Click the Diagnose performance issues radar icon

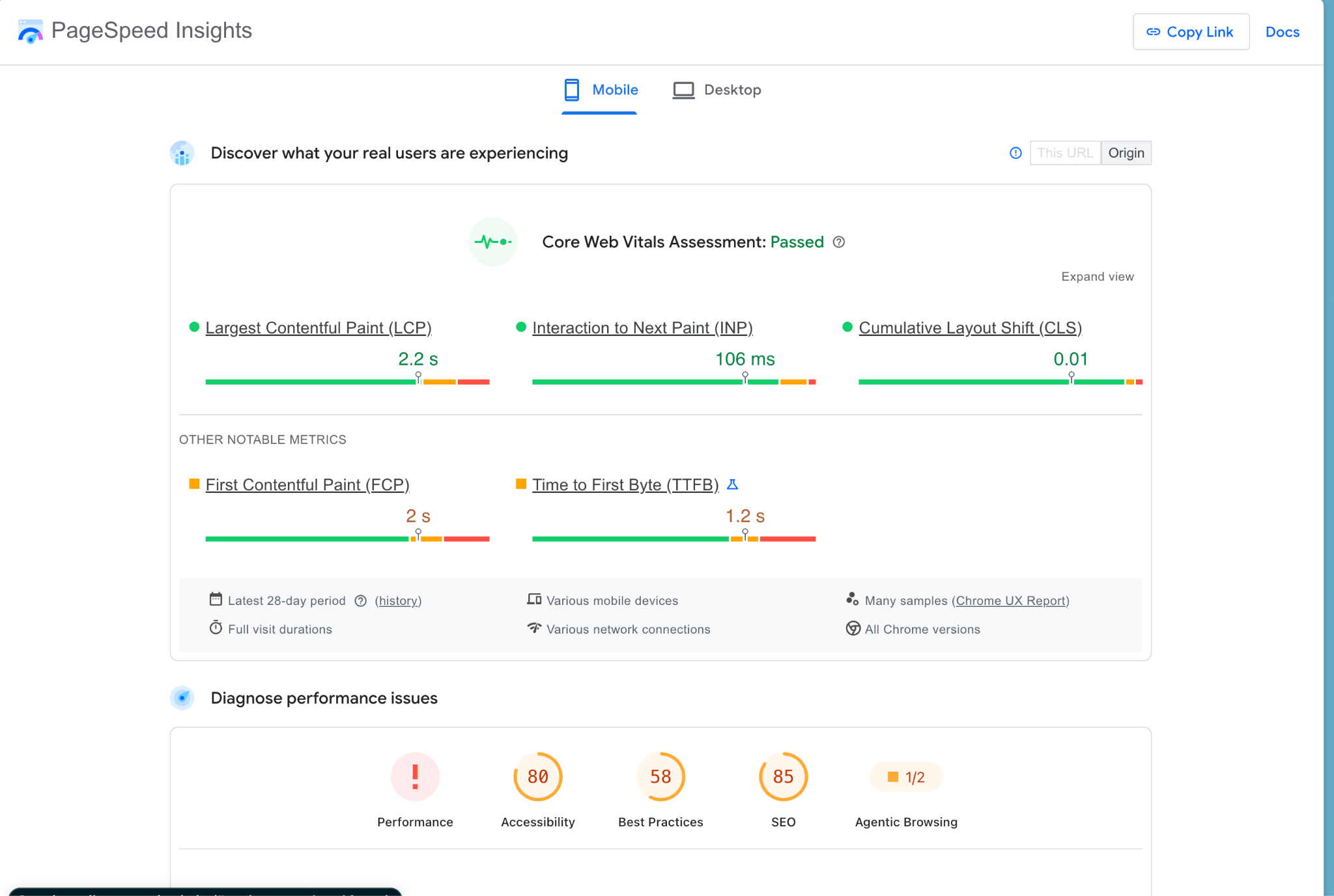coord(182,698)
